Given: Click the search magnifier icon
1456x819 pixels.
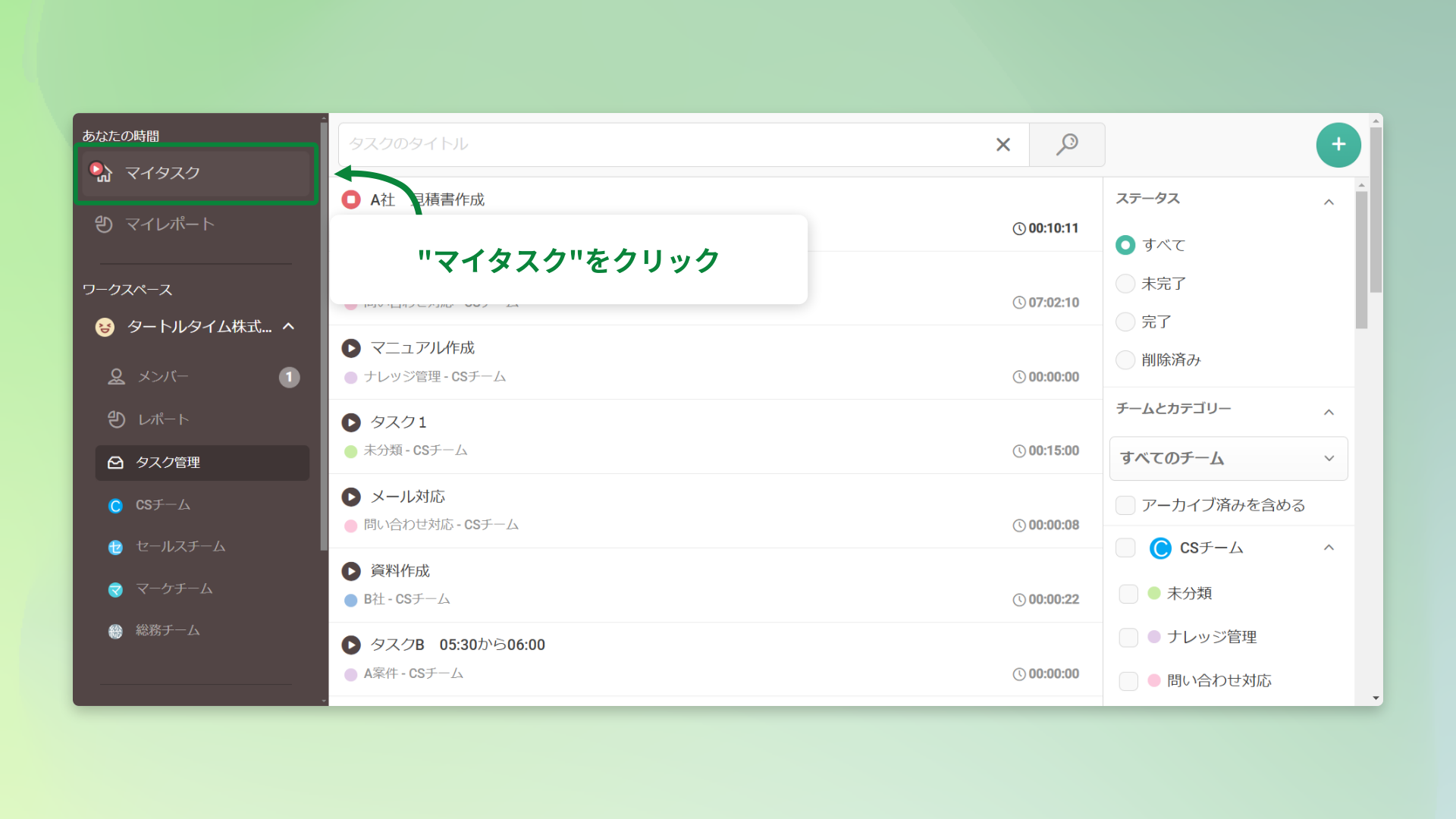Looking at the screenshot, I should pyautogui.click(x=1067, y=144).
